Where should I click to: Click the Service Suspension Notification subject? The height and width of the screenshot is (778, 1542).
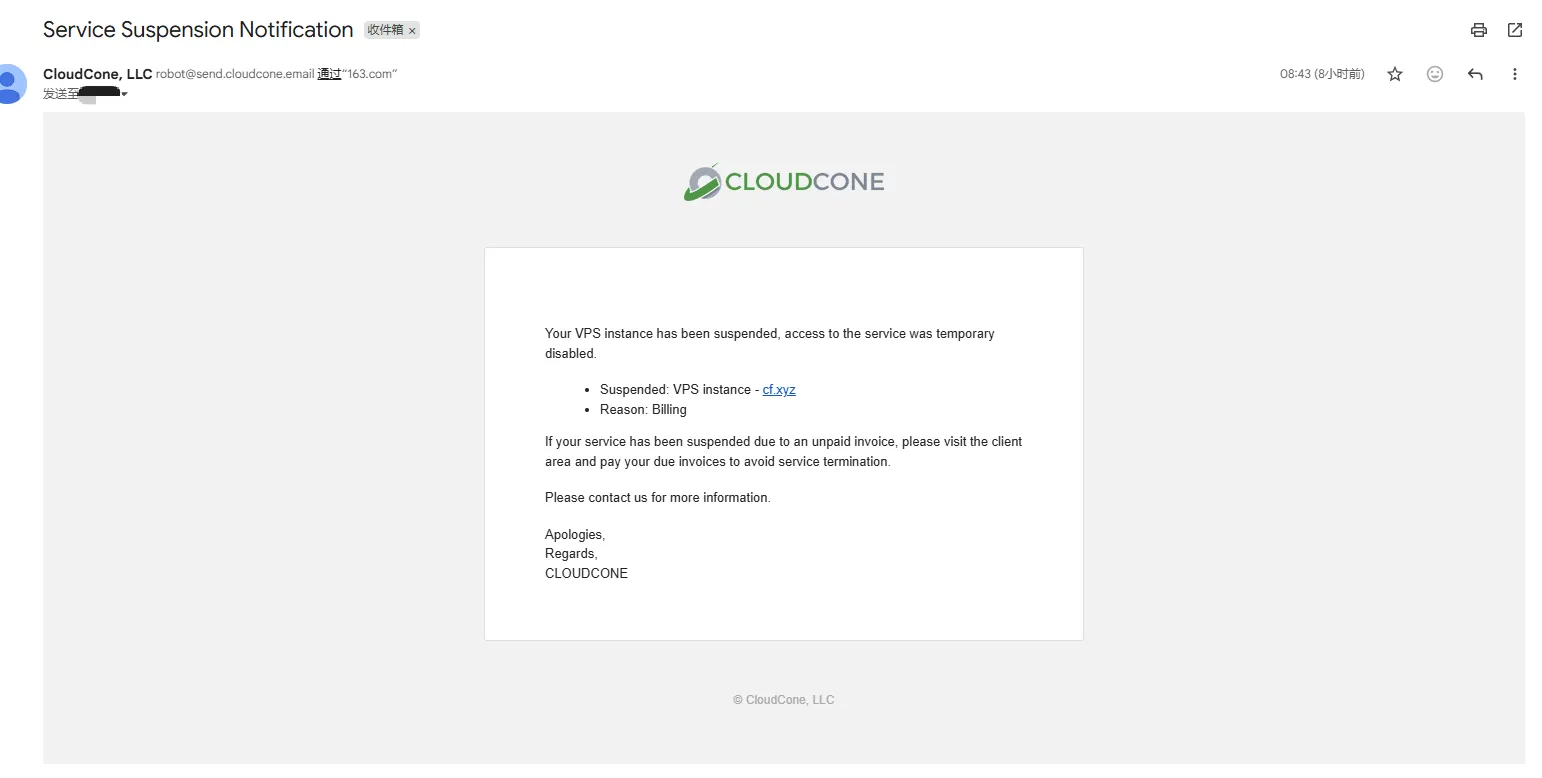pyautogui.click(x=198, y=30)
